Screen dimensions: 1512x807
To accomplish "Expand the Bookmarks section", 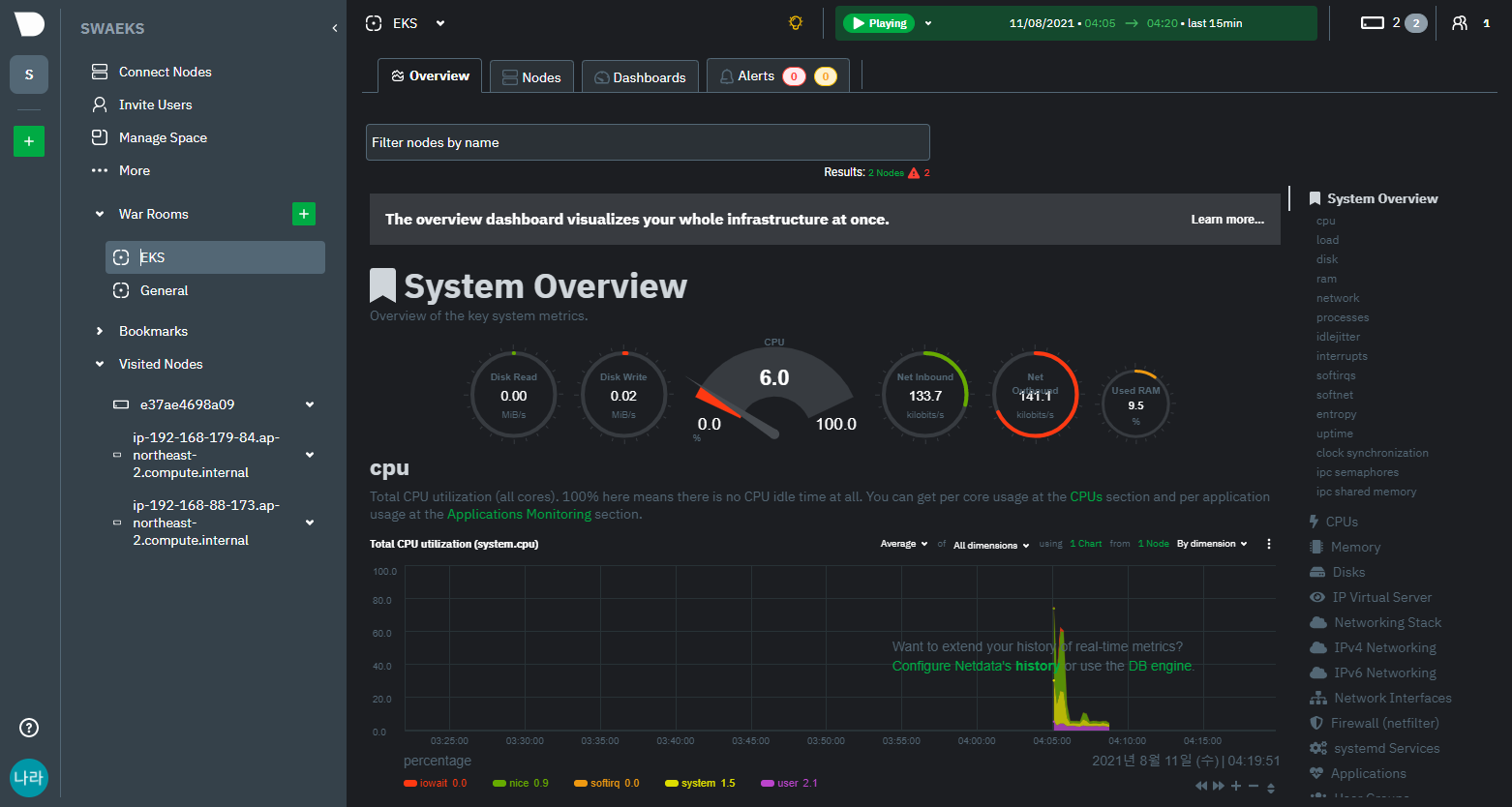I will point(100,331).
